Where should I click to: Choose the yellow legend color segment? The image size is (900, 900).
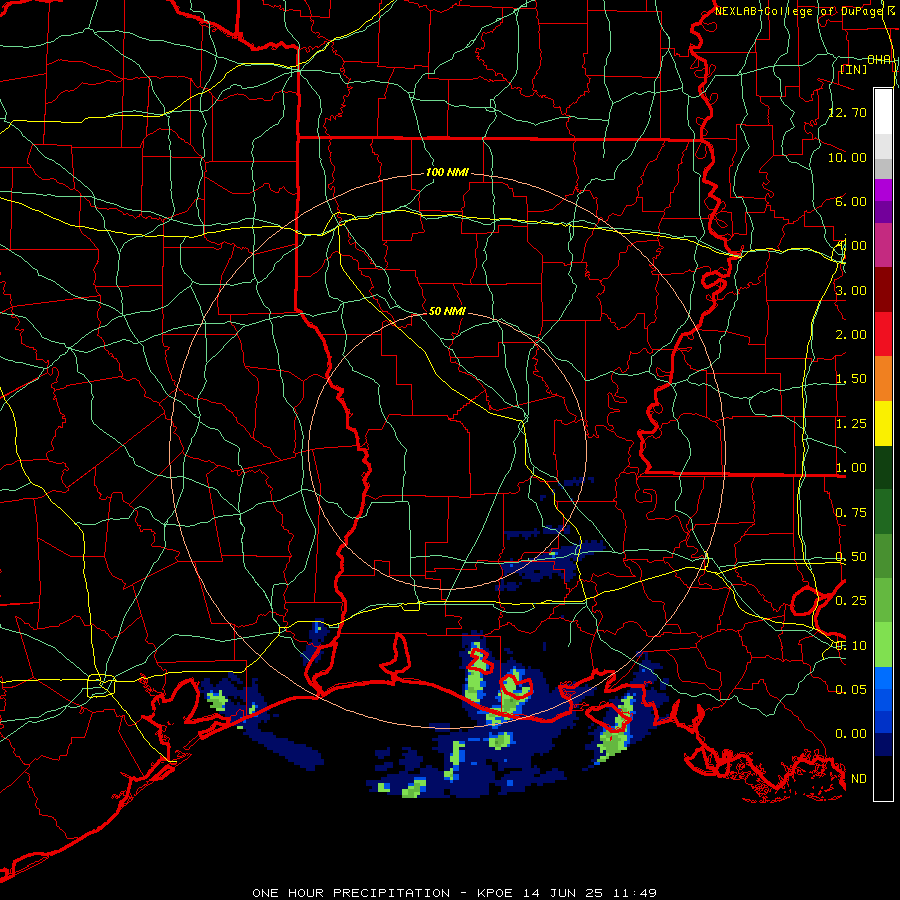(883, 423)
